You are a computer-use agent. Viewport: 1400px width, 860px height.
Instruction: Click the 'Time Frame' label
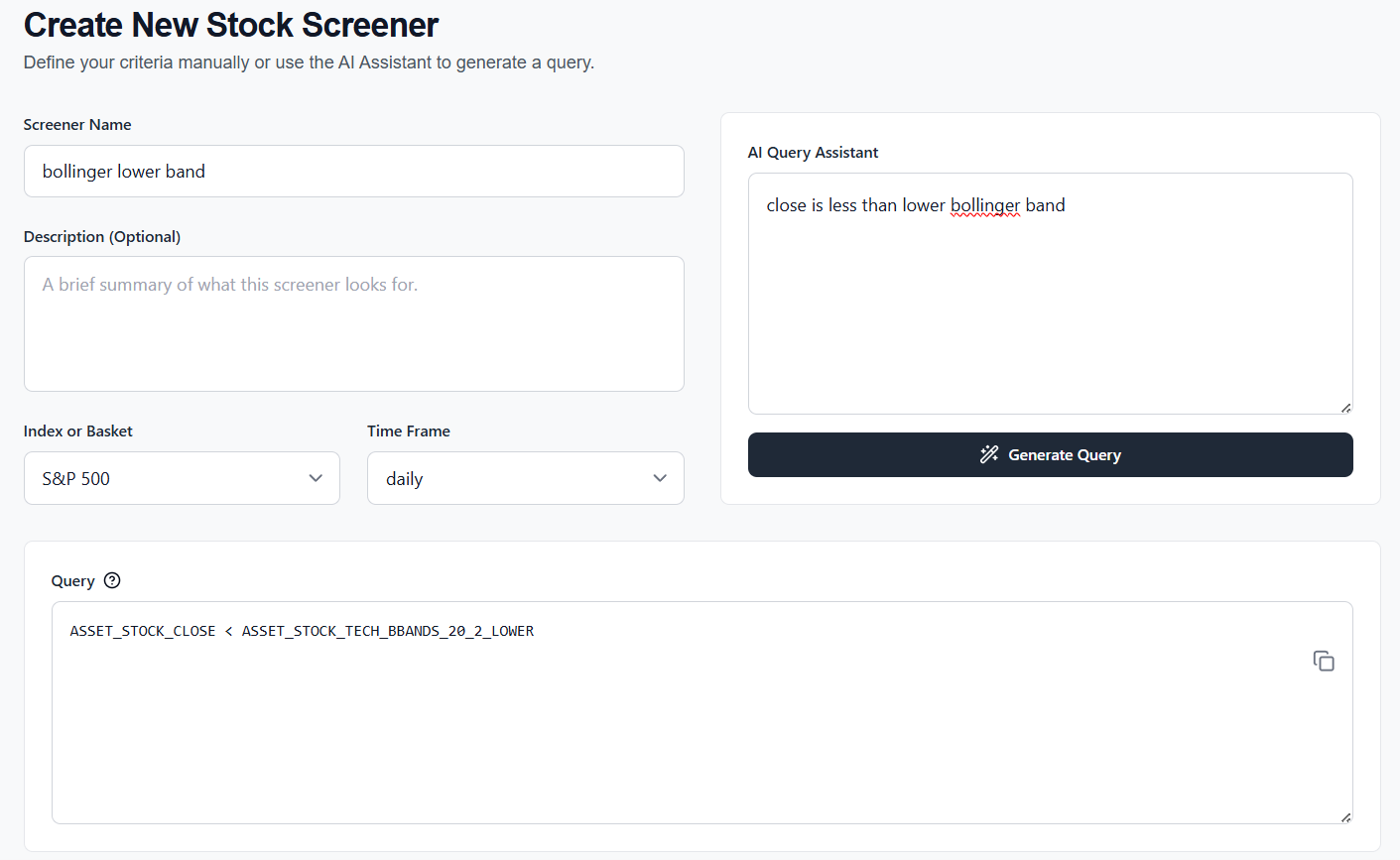409,431
